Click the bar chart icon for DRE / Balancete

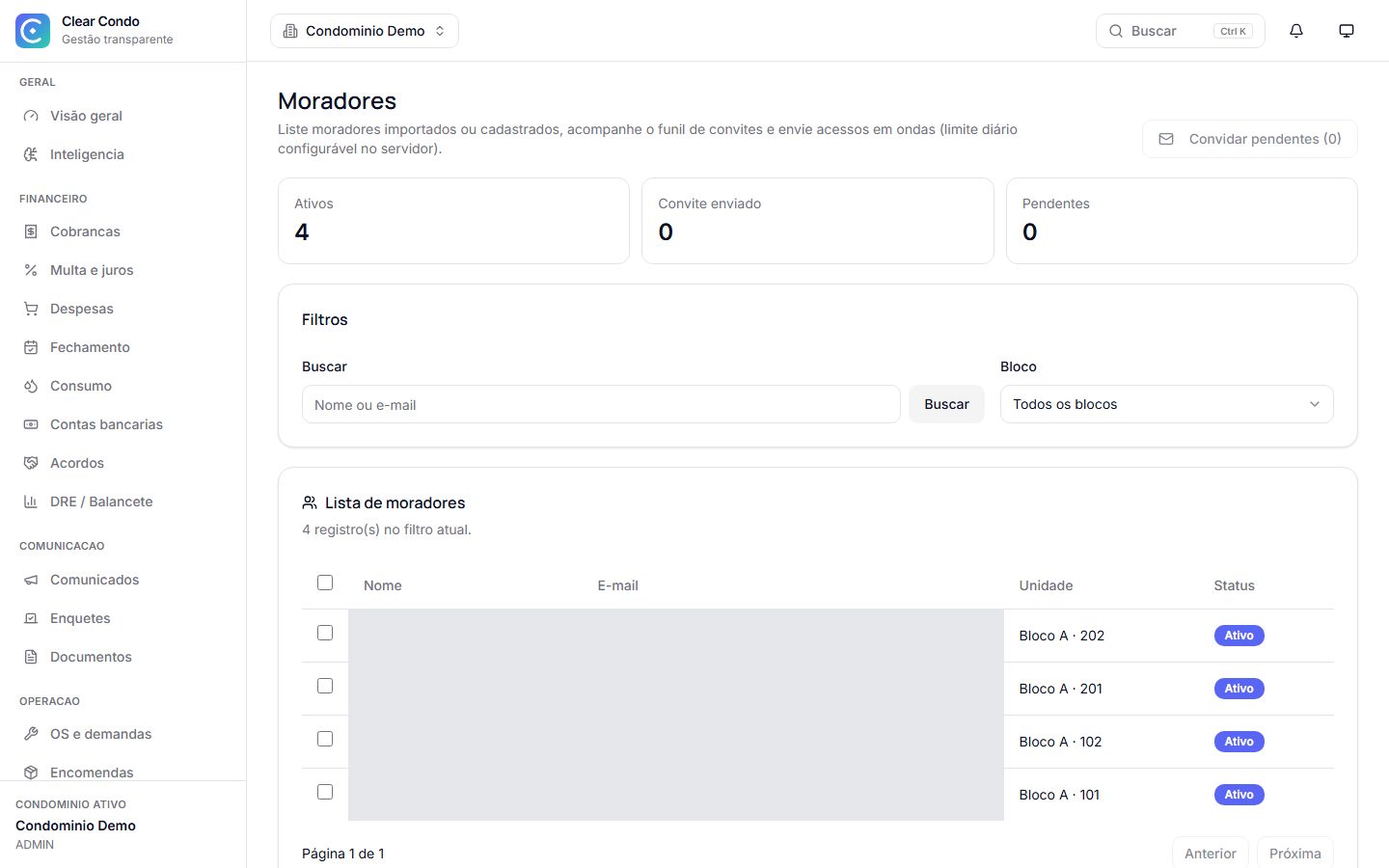(x=31, y=502)
